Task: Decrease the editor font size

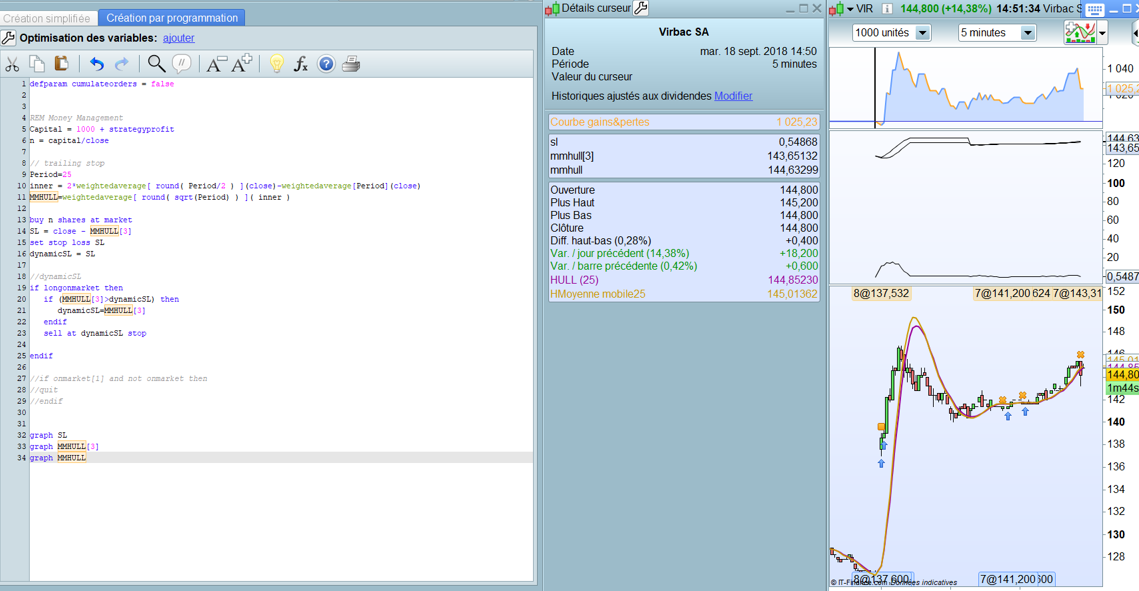Action: (216, 64)
